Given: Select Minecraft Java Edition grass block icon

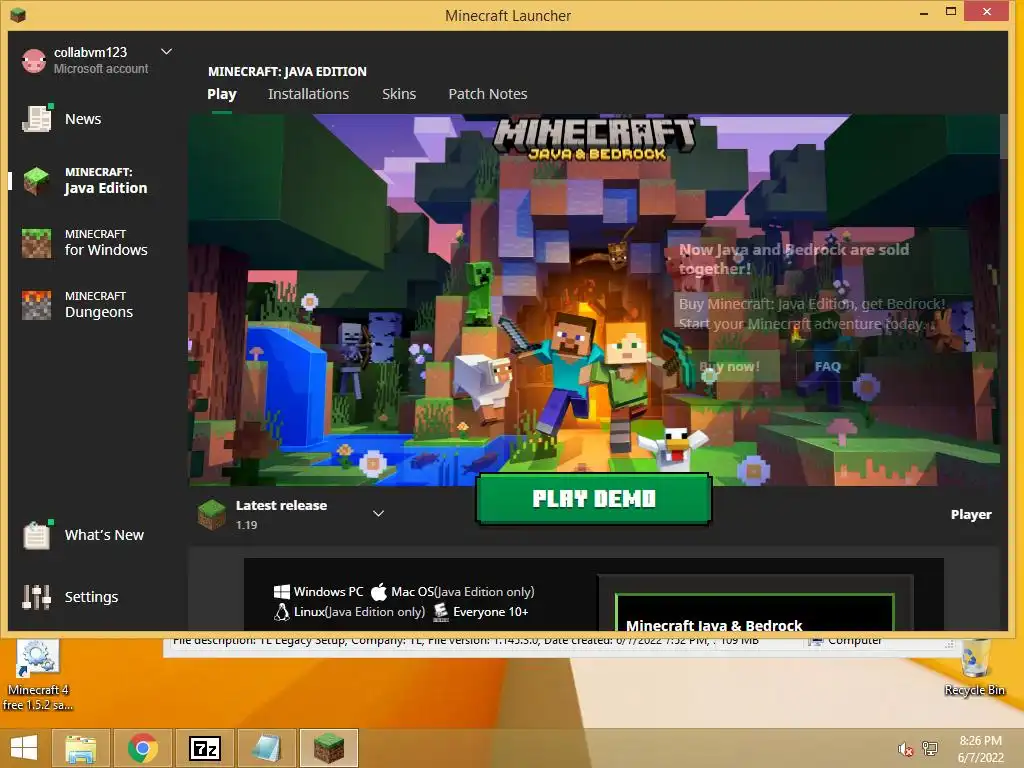Looking at the screenshot, I should click(x=37, y=180).
